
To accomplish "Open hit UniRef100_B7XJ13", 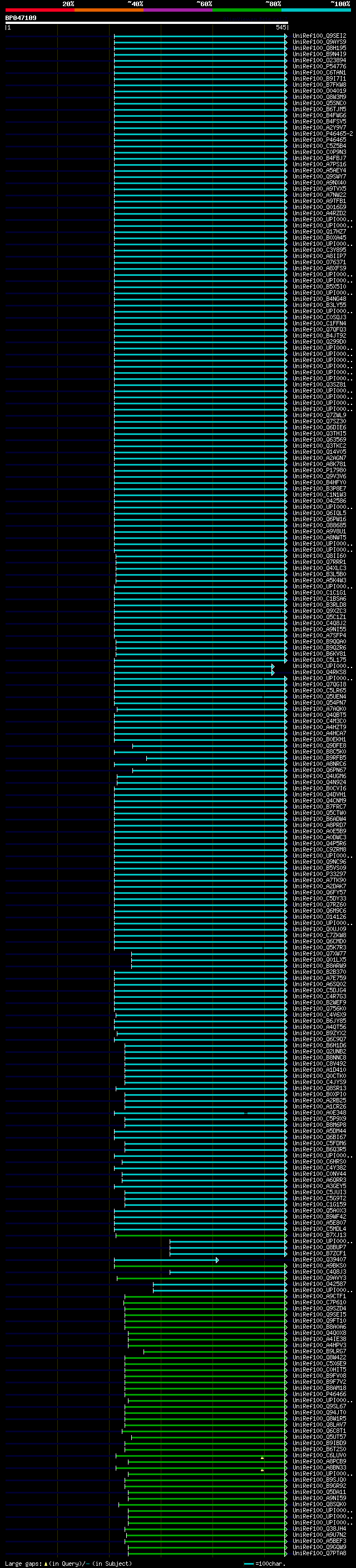I will click(319, 1235).
